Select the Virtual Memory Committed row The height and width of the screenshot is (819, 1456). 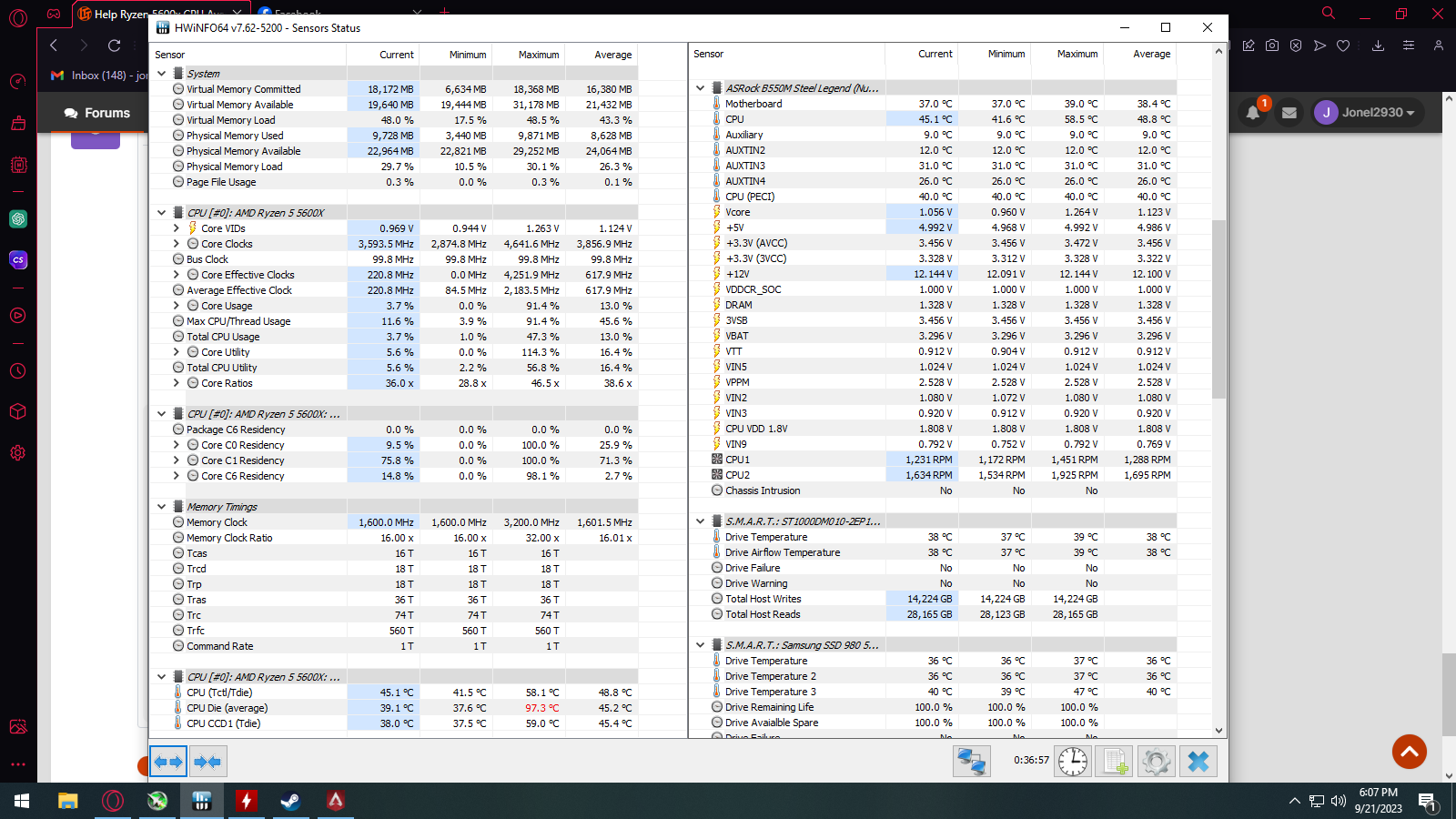coord(393,89)
